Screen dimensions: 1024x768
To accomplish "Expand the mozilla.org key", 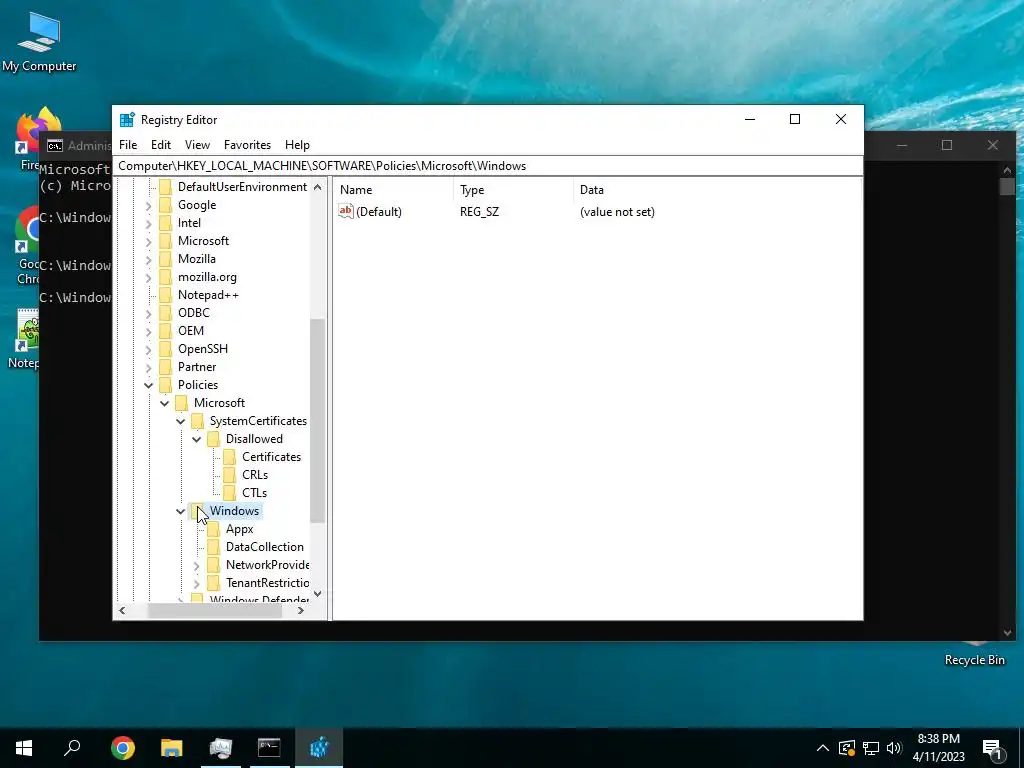I will (x=148, y=278).
